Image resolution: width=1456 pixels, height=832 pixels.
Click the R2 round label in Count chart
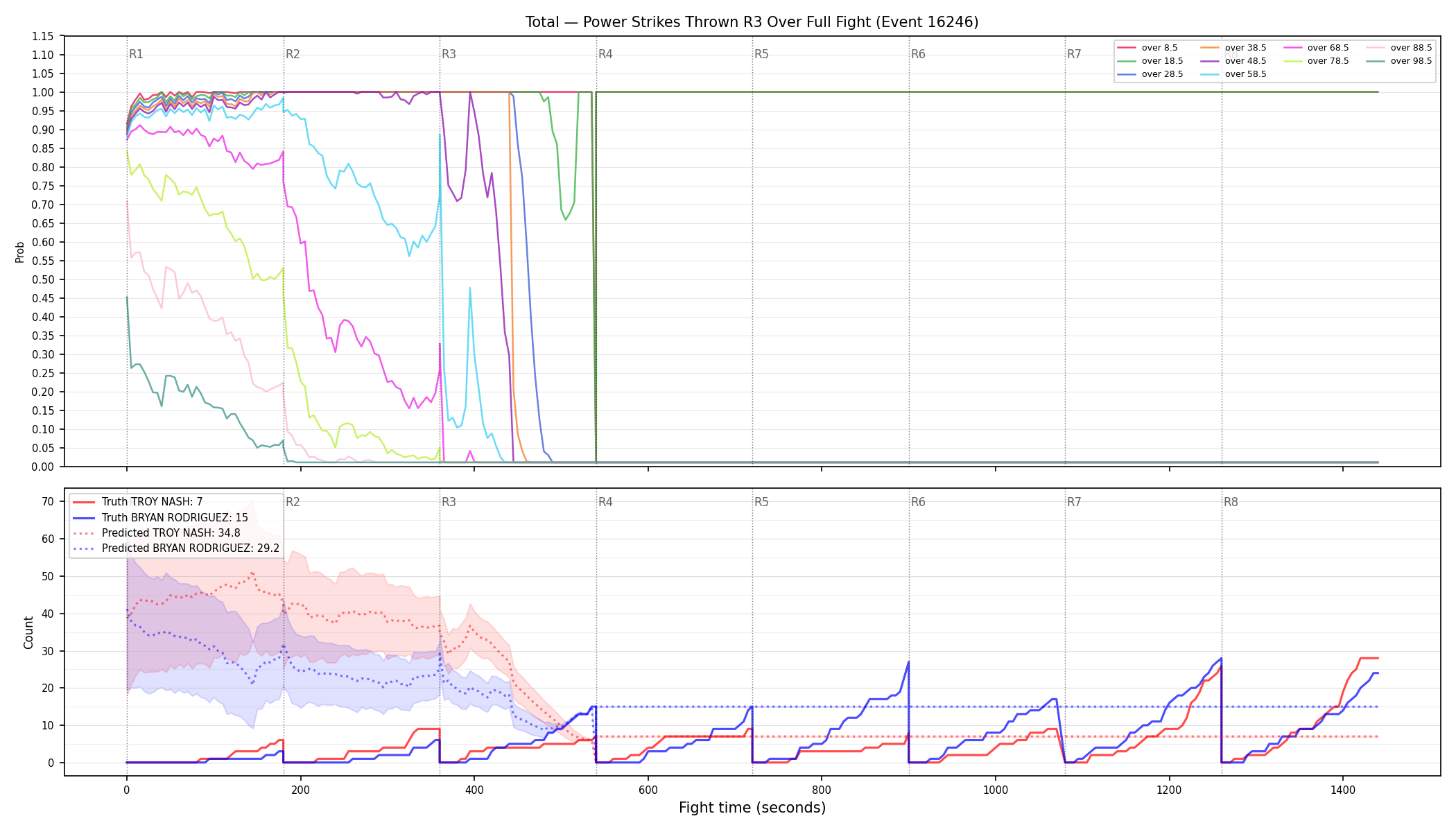(293, 502)
